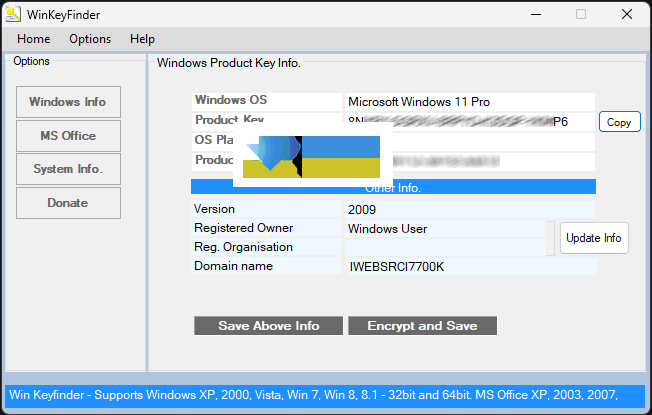Image resolution: width=652 pixels, height=415 pixels.
Task: Click the Version value 2009
Action: pyautogui.click(x=470, y=210)
